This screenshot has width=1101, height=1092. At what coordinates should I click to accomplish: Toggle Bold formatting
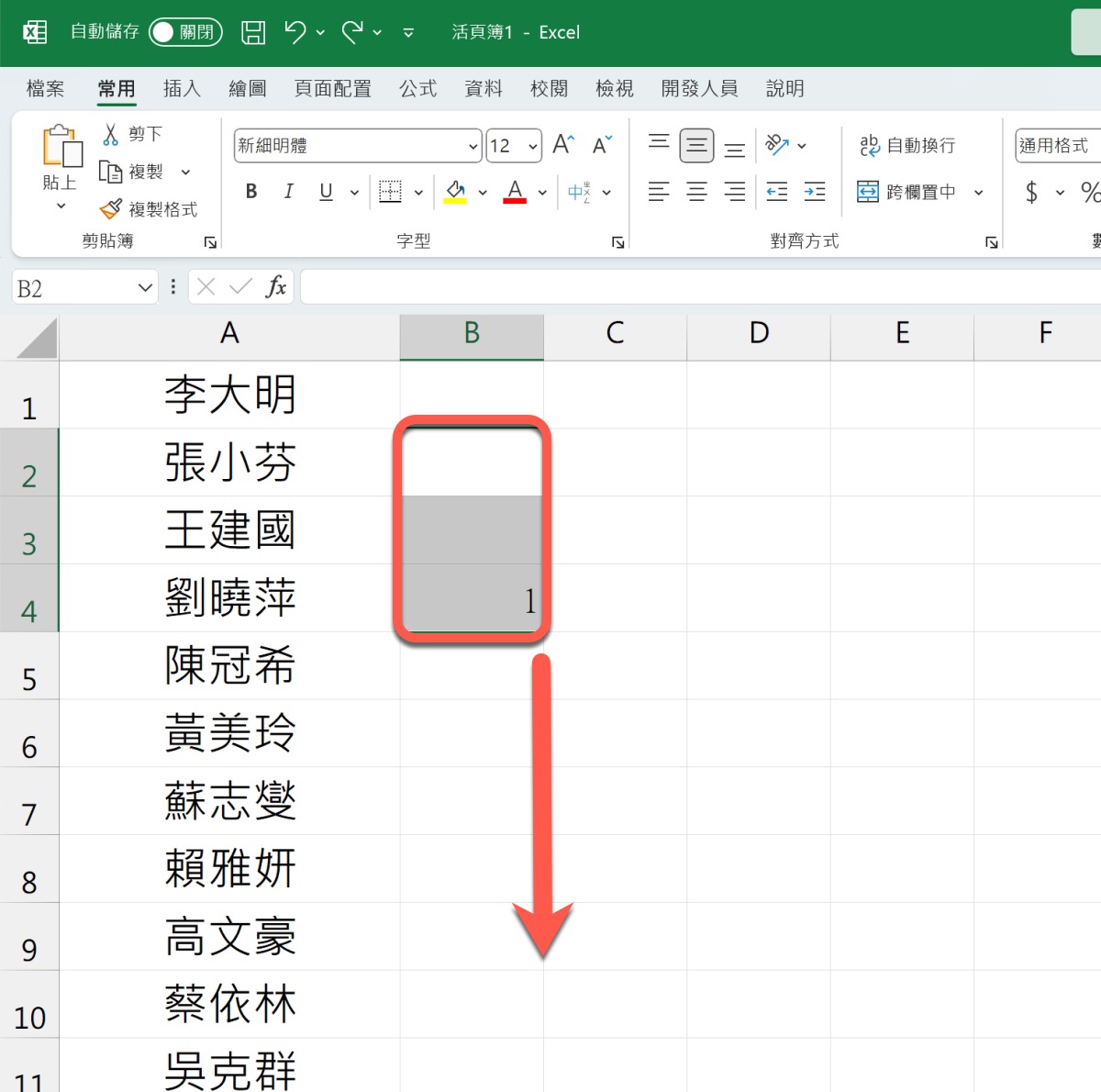click(x=251, y=192)
